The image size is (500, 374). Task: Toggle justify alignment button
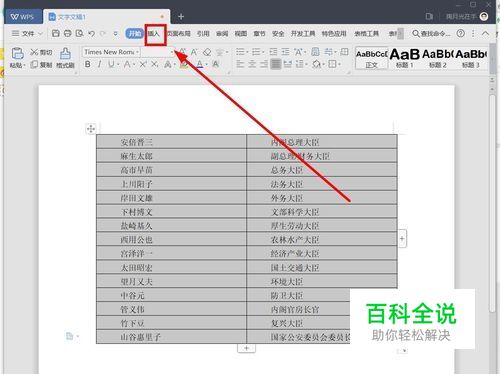click(x=276, y=64)
